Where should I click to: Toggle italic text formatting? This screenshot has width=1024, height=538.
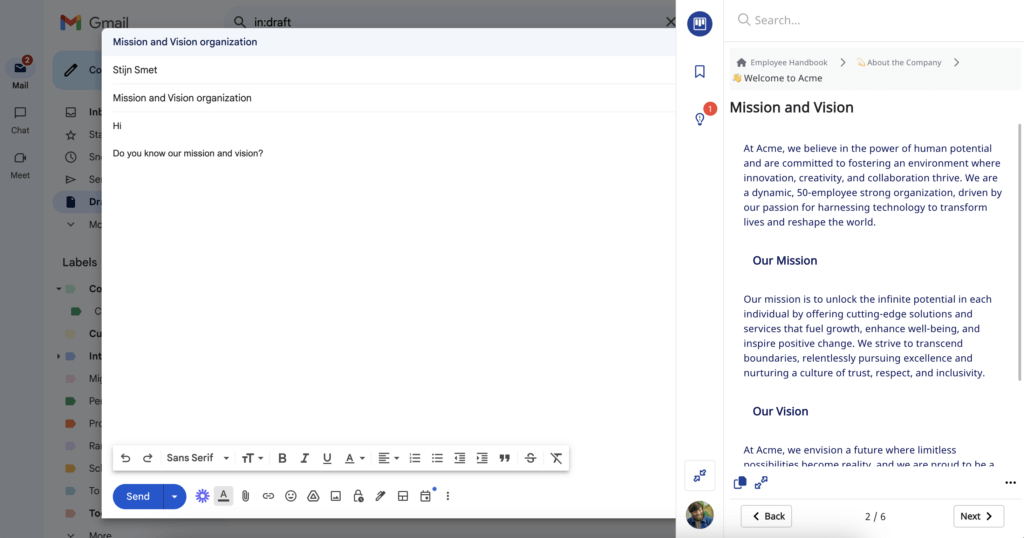pos(305,458)
